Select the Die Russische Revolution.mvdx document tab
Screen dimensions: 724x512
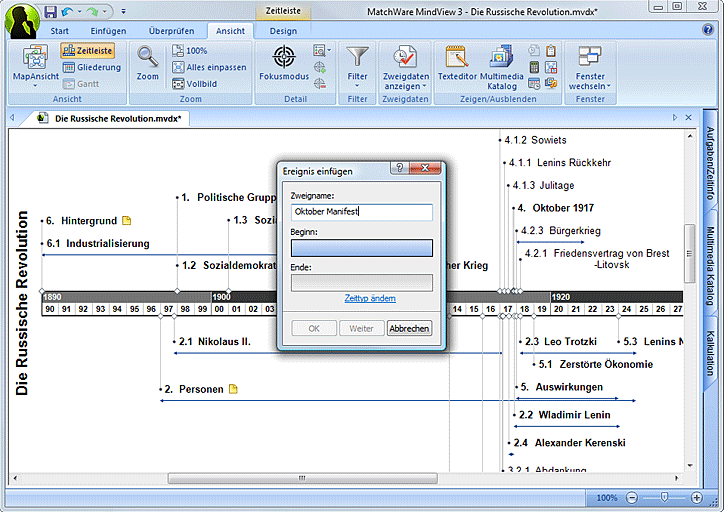click(118, 119)
